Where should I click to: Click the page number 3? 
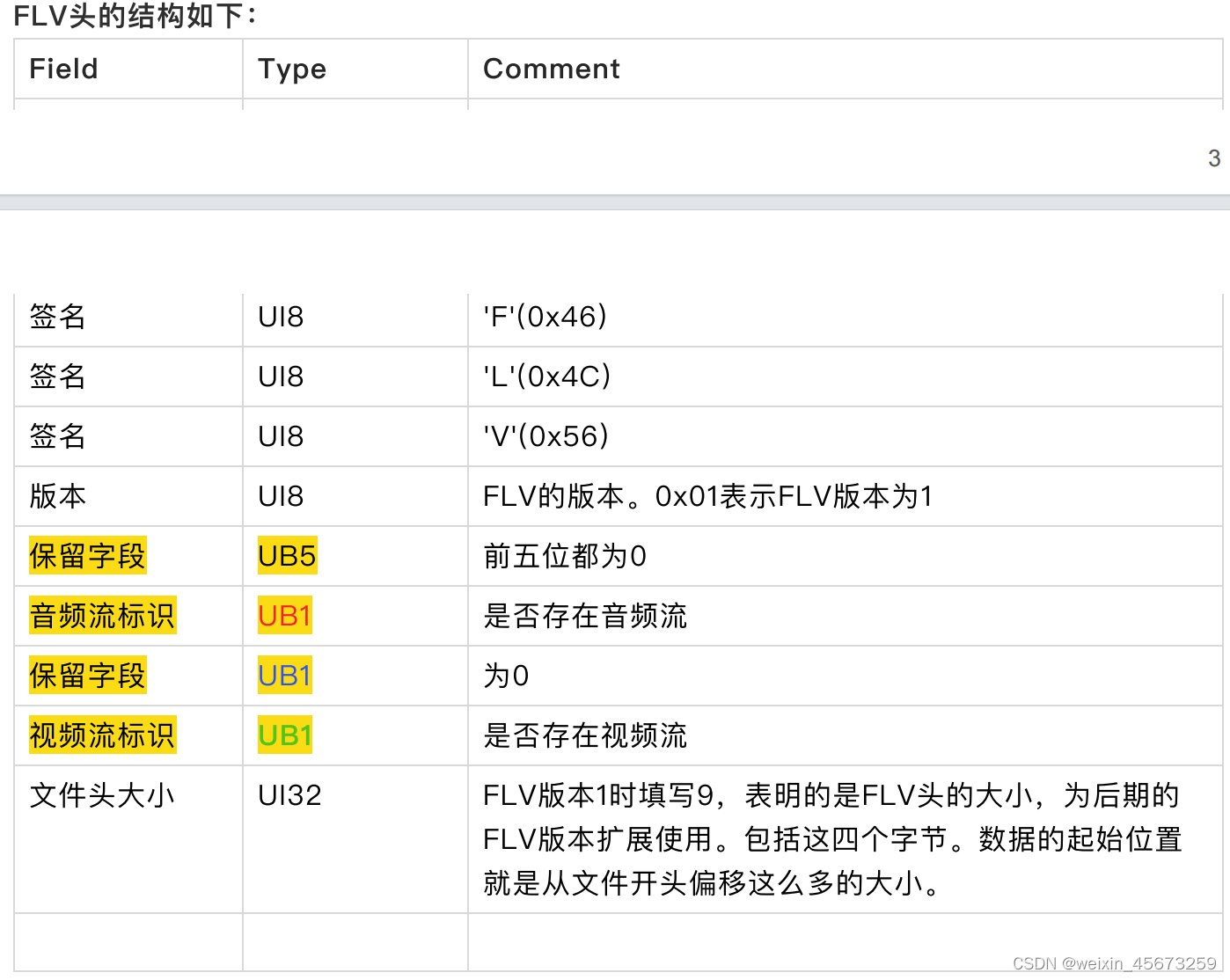coord(1214,158)
